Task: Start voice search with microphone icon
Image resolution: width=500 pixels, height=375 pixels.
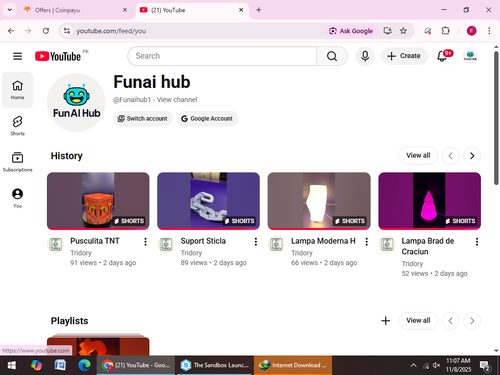Action: [365, 56]
